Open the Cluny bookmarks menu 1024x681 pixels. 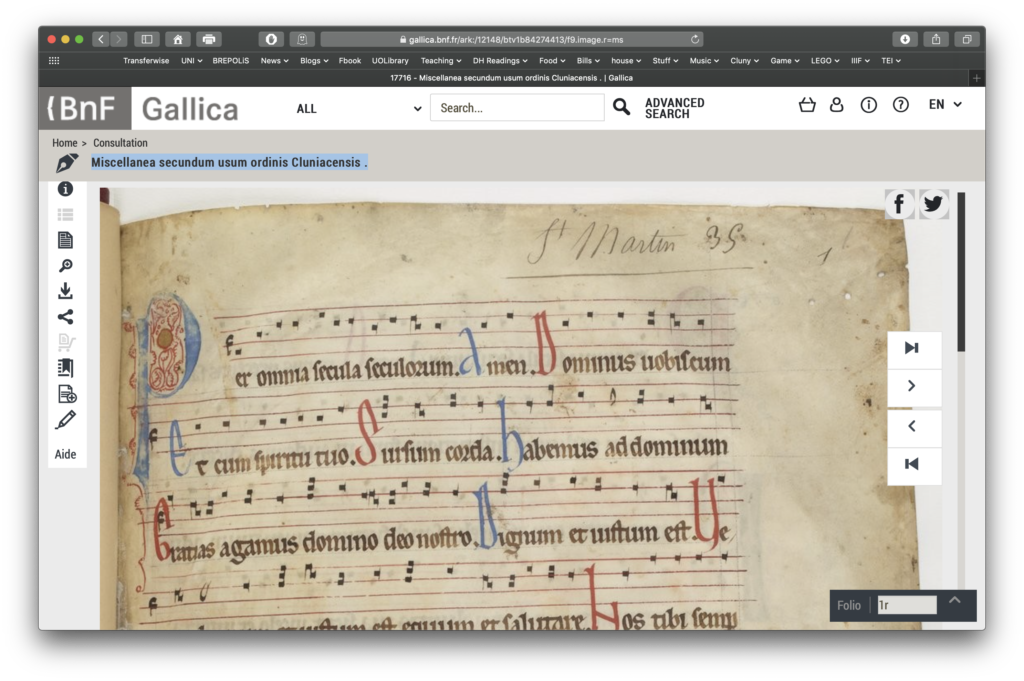(x=744, y=60)
